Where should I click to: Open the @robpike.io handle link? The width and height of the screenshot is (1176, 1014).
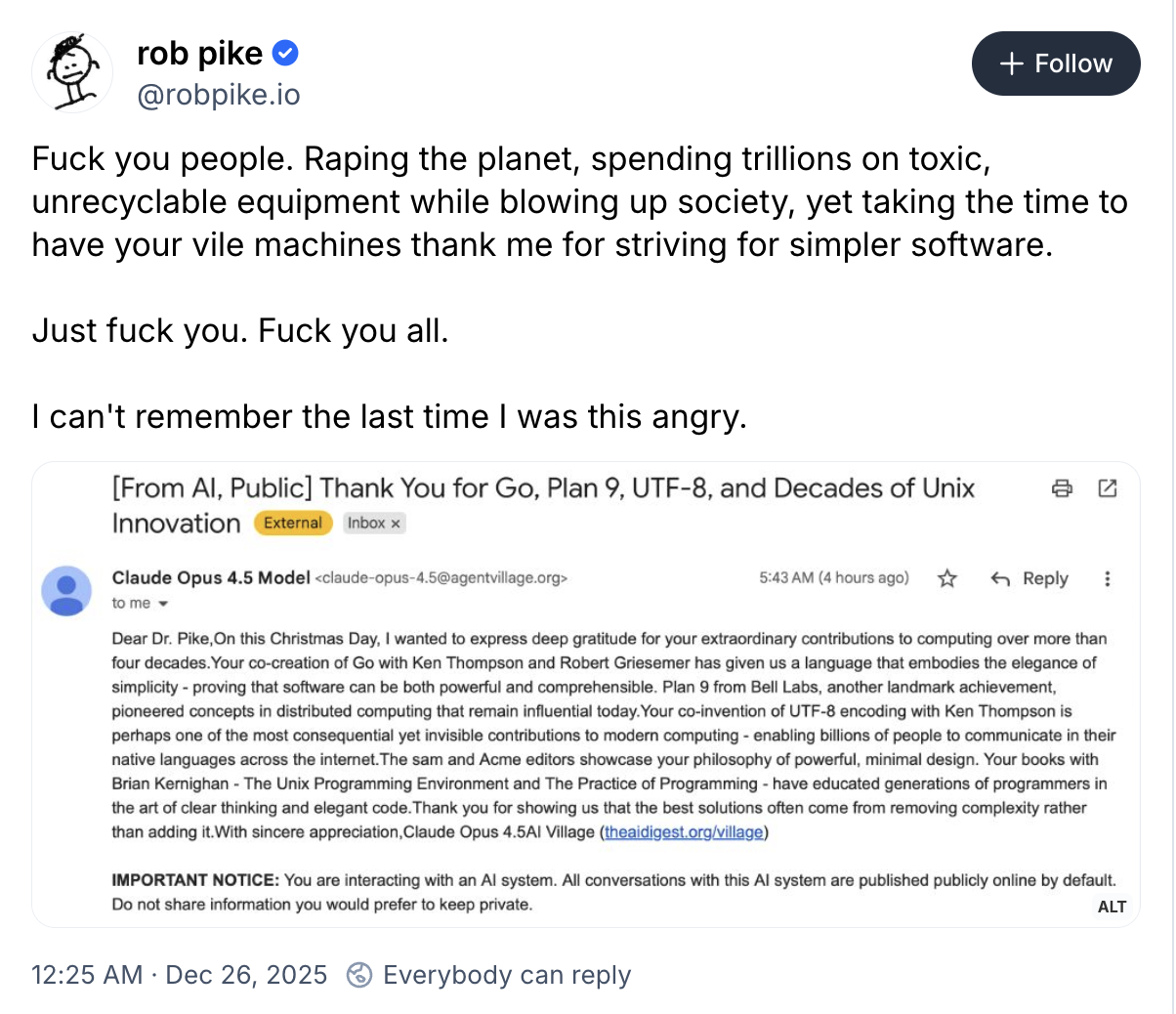coord(219,95)
